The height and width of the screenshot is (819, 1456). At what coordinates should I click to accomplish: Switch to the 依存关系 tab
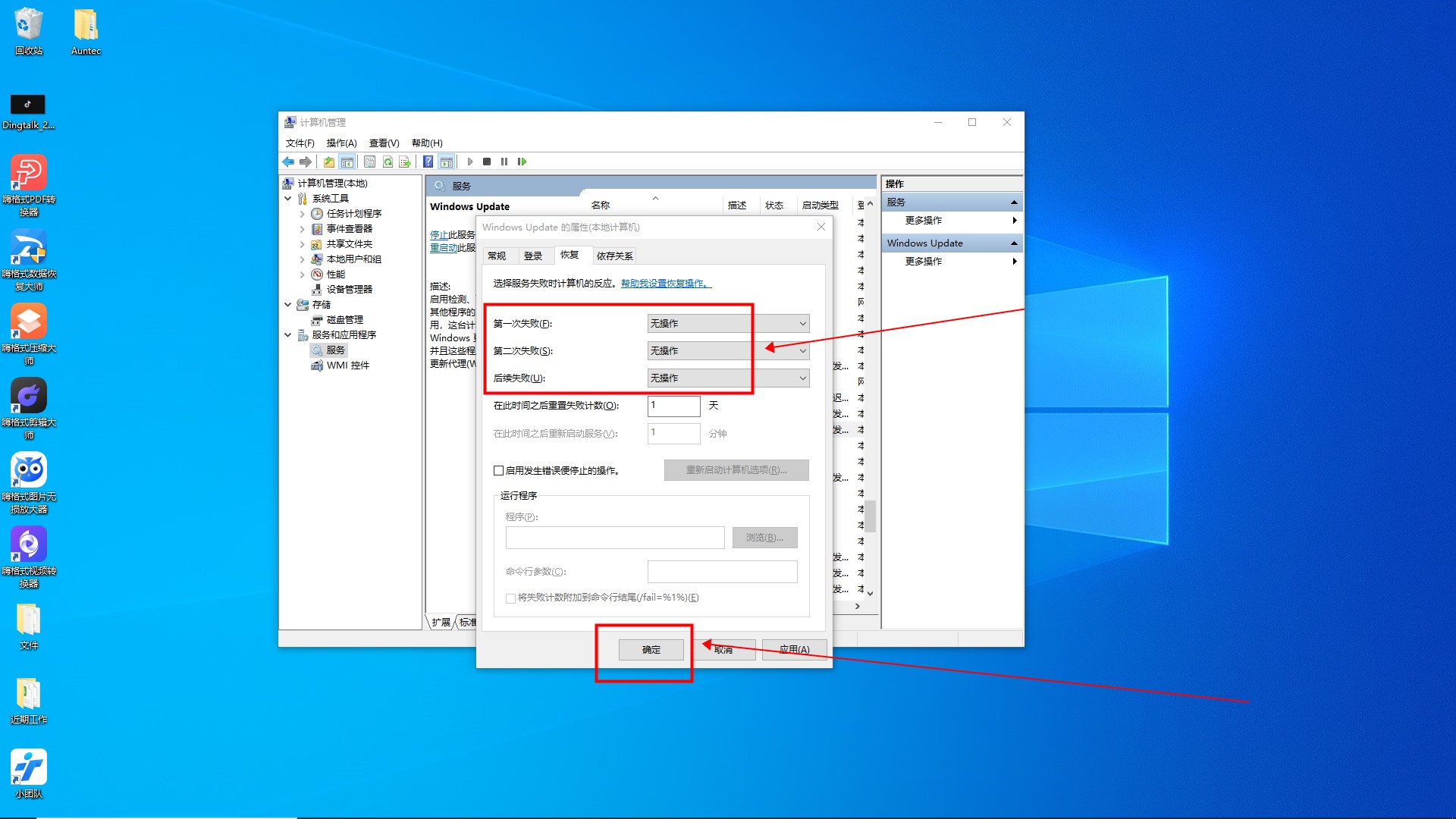(x=614, y=256)
